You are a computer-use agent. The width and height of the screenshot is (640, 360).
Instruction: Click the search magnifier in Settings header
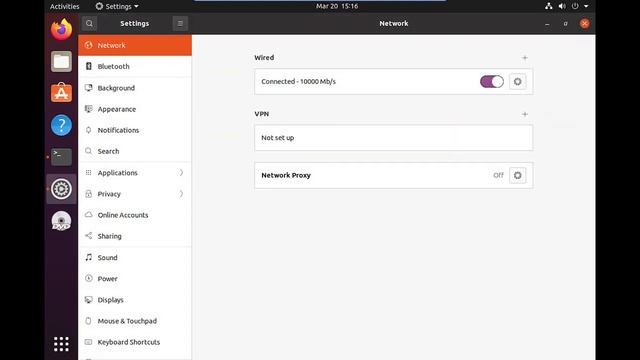(89, 24)
